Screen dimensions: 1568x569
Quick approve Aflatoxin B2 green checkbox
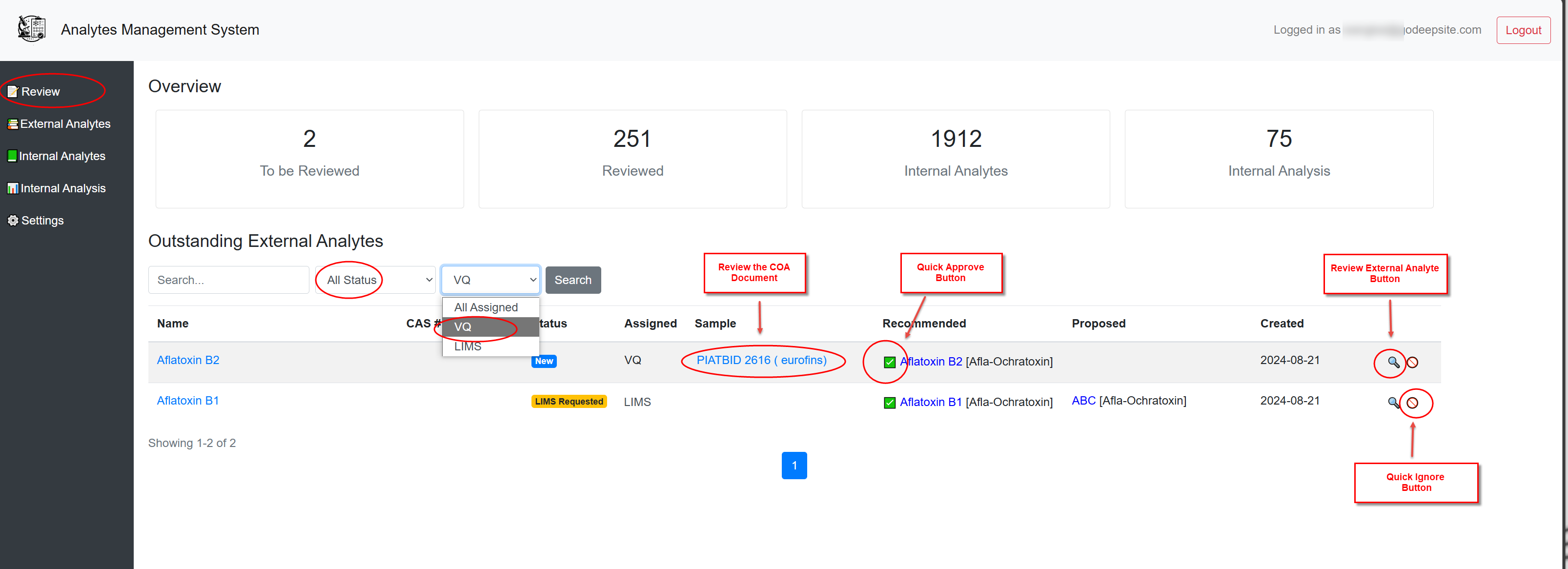pos(889,363)
